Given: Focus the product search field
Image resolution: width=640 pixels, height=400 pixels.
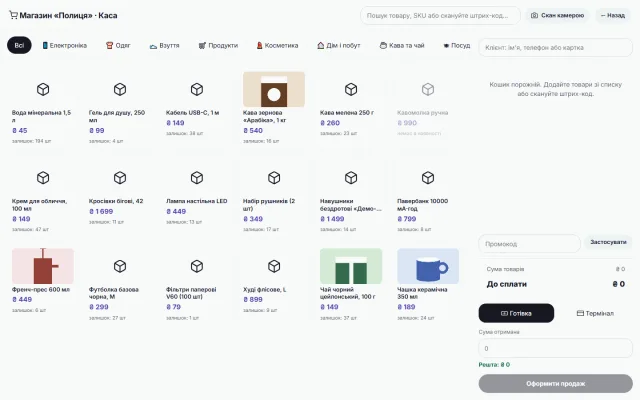Looking at the screenshot, I should click(440, 16).
